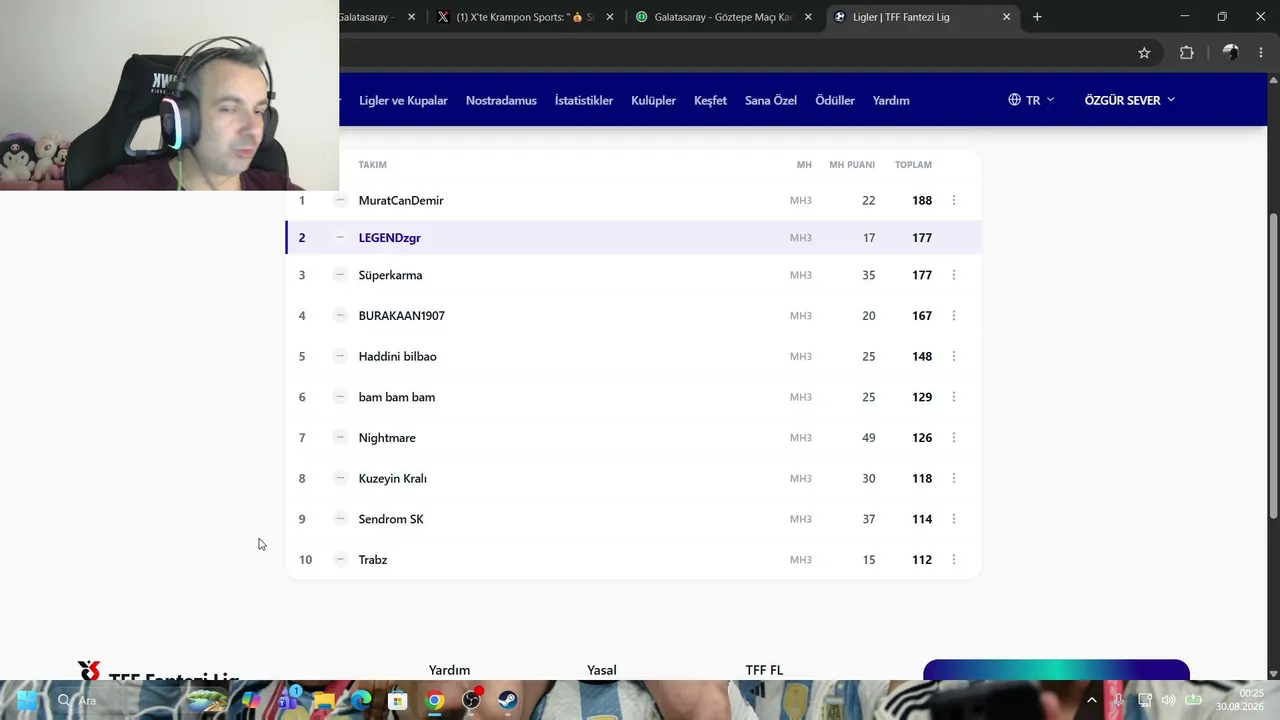Open the Nostradamus menu item
Image resolution: width=1280 pixels, height=720 pixels.
(501, 100)
